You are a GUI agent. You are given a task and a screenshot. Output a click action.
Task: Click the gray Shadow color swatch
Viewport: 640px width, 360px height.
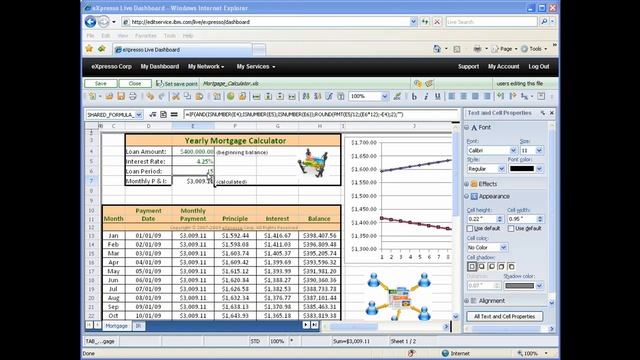[519, 286]
